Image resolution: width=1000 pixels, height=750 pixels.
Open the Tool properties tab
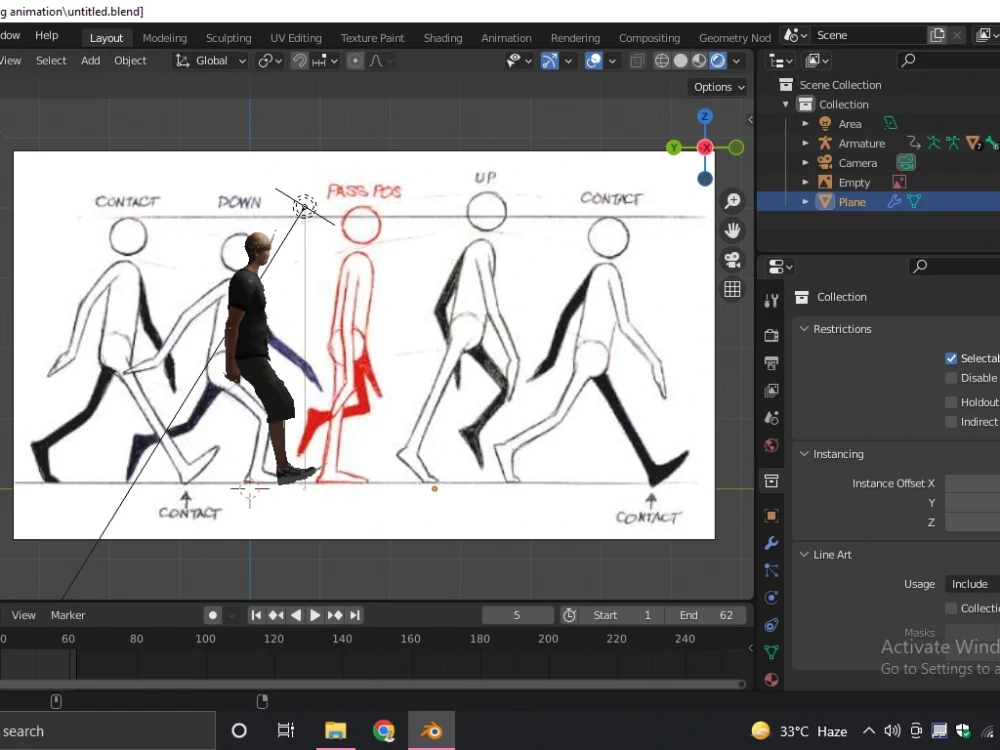771,300
